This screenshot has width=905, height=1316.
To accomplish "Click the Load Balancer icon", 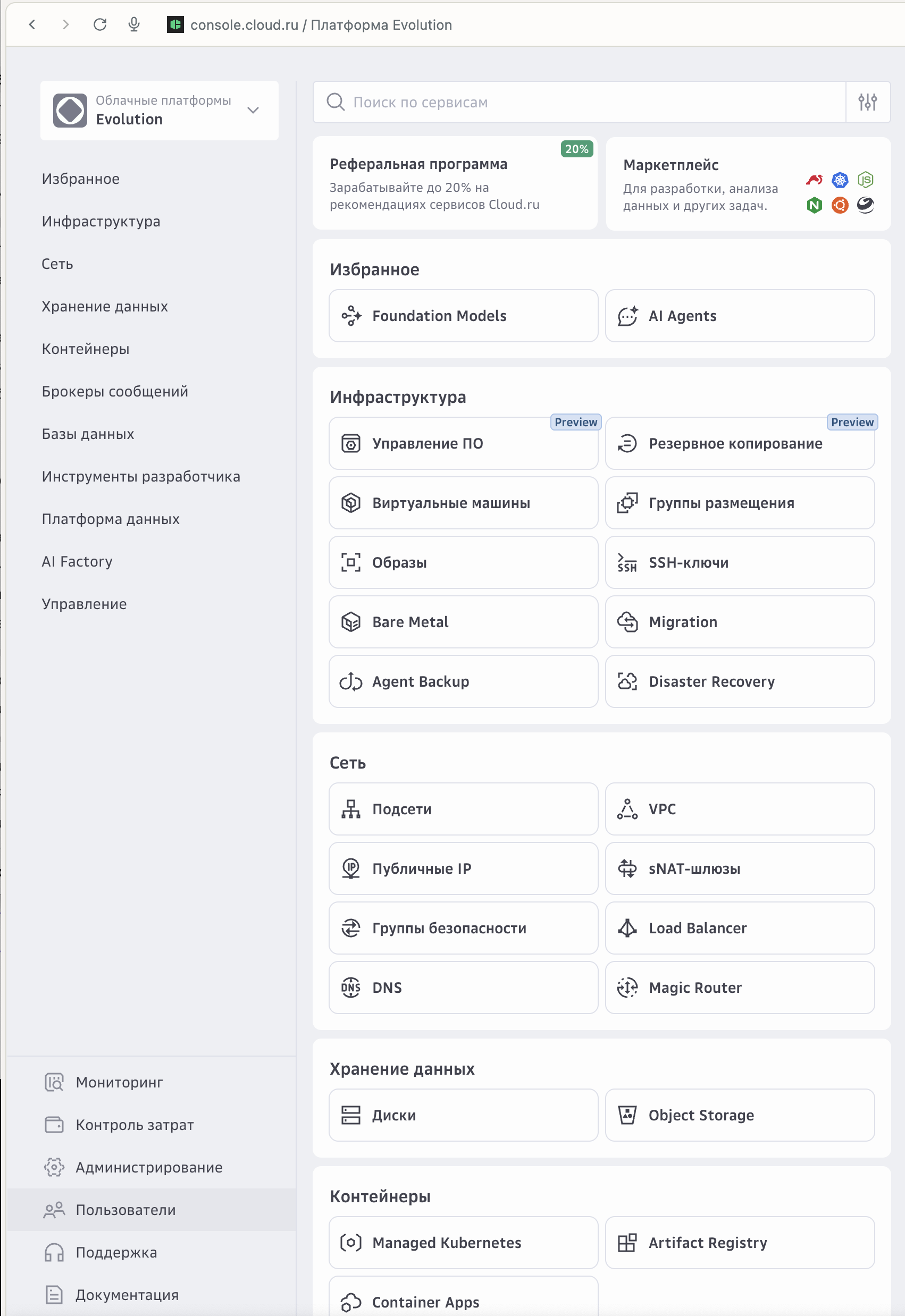I will [627, 928].
